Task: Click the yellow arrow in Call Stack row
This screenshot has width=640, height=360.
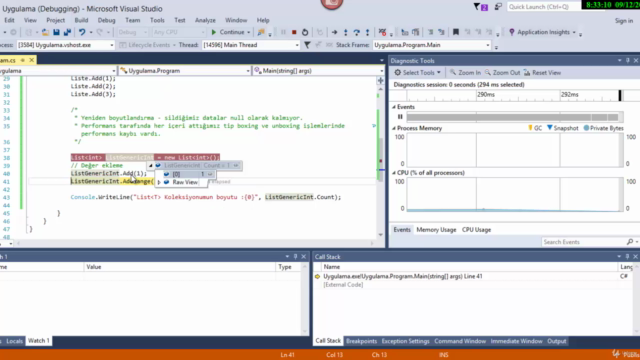Action: [318, 276]
